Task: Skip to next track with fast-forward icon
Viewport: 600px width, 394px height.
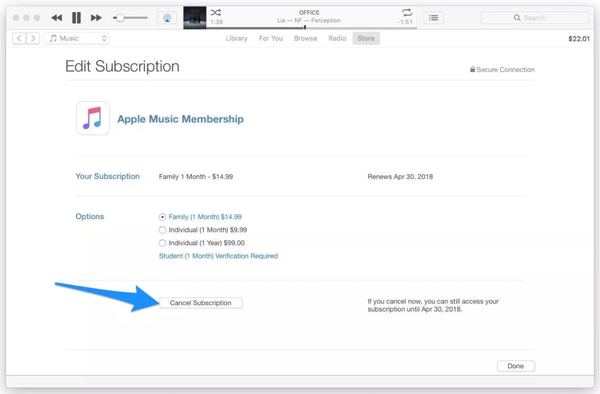Action: pos(96,18)
